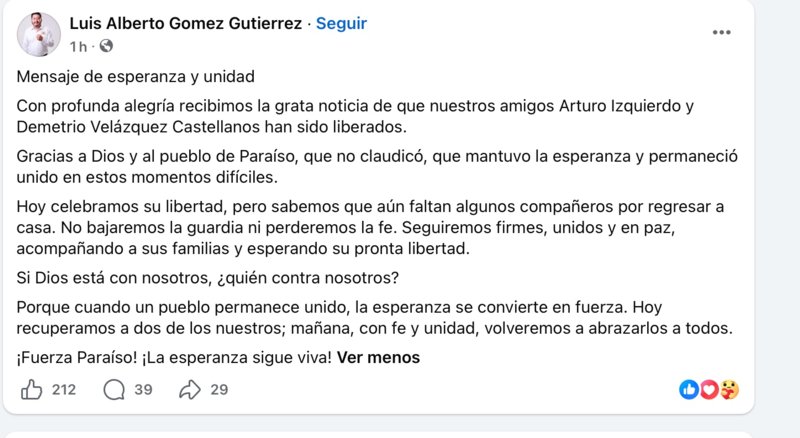This screenshot has height=438, width=800.
Task: Click the Si Dios está con nosotros line
Action: click(208, 278)
